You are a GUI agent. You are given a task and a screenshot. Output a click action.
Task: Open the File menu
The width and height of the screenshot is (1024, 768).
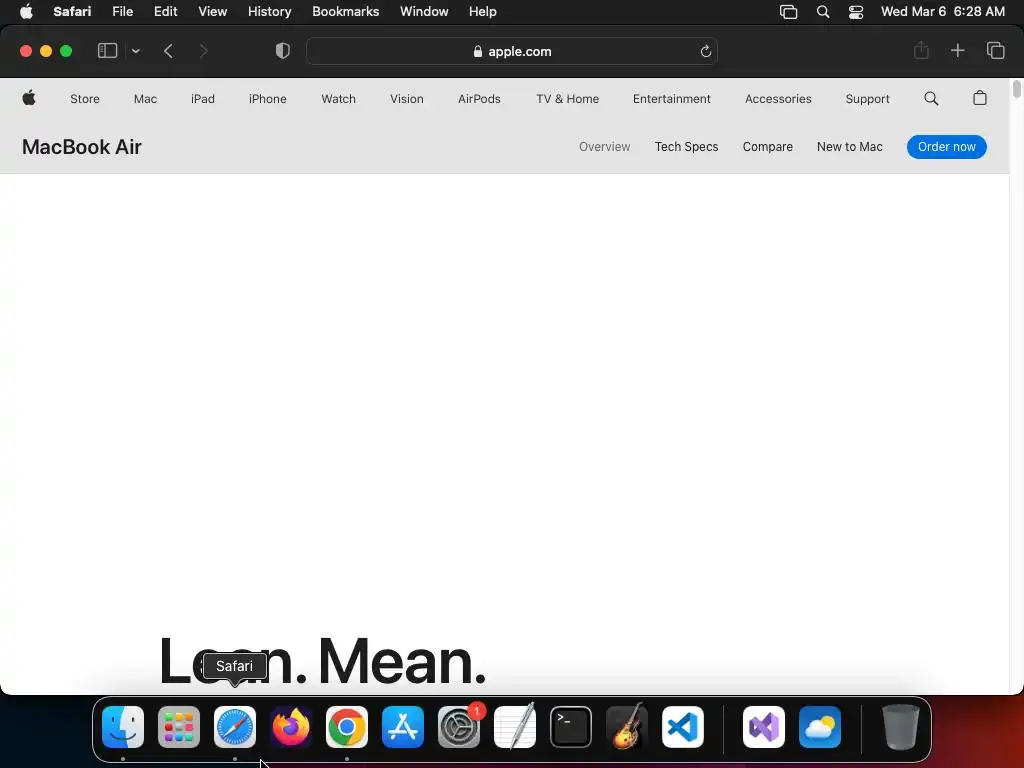[x=123, y=12]
